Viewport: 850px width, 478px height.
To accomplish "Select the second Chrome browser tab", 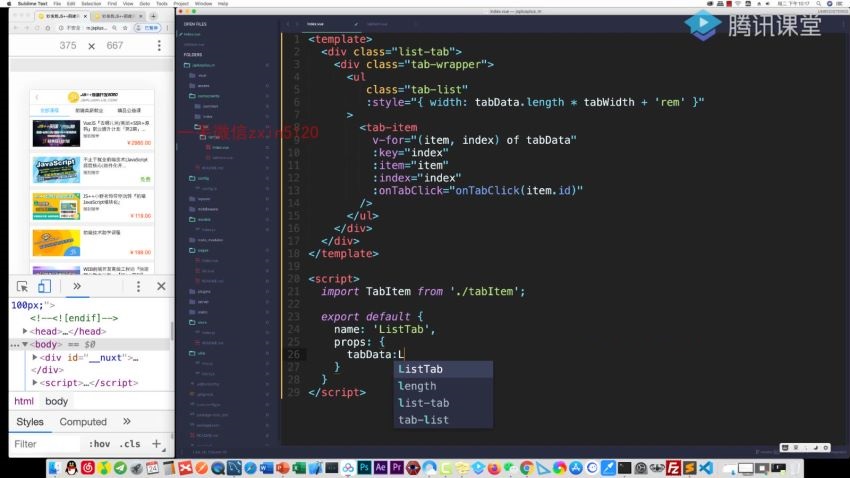I will (x=119, y=16).
